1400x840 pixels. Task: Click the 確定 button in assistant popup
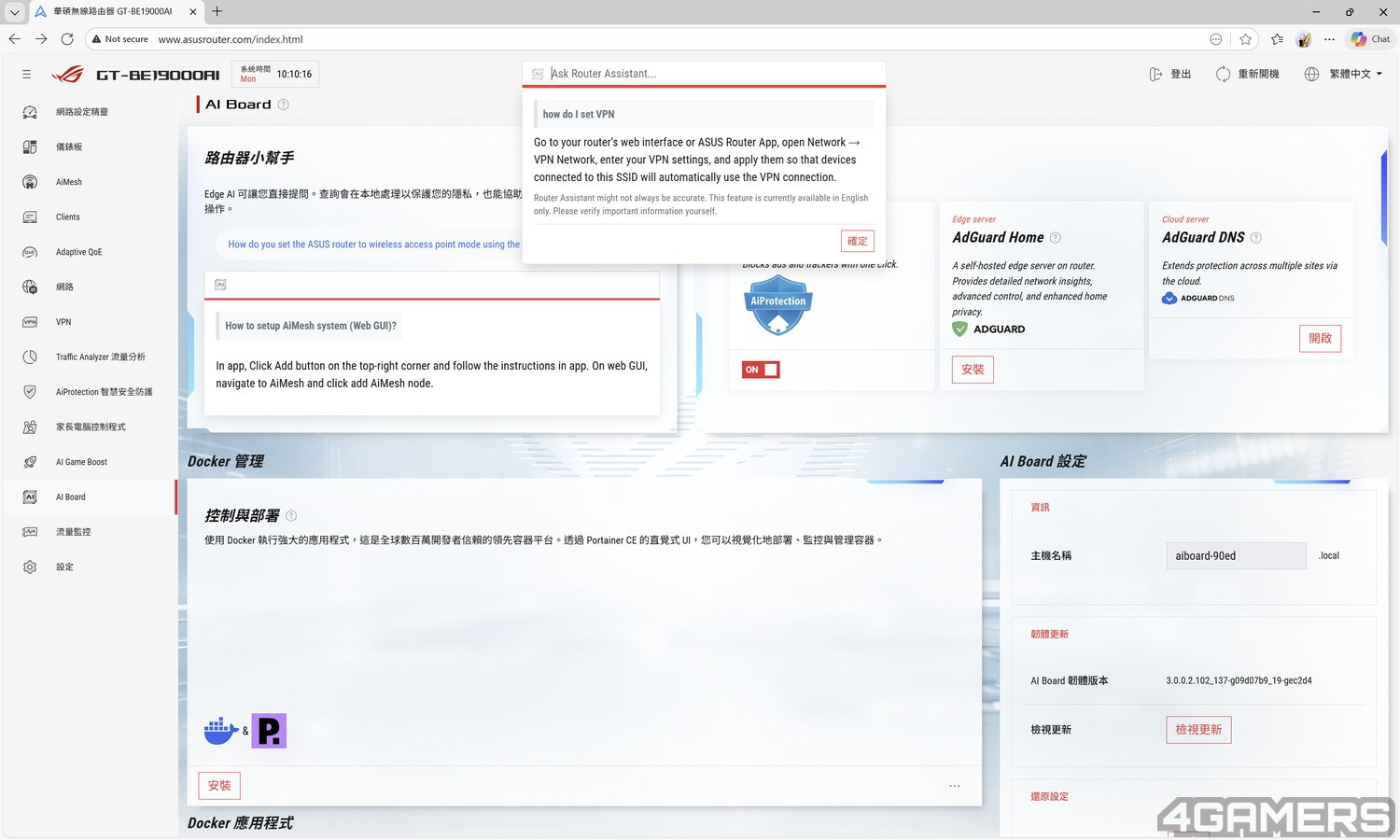pyautogui.click(x=857, y=241)
